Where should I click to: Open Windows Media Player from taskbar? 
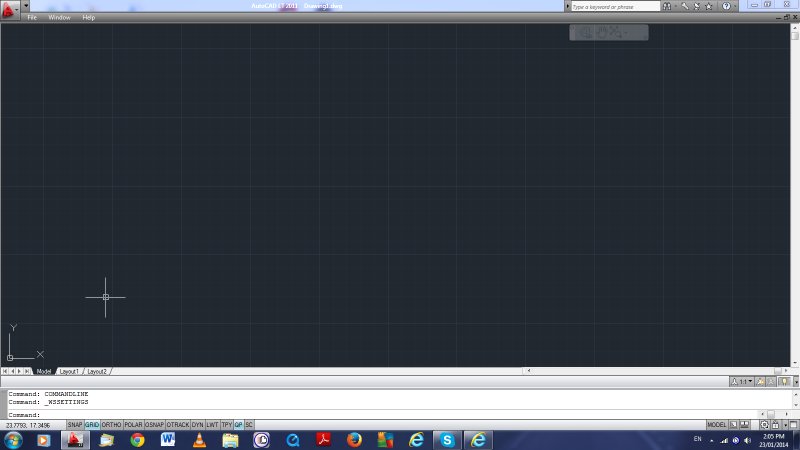pyautogui.click(x=43, y=440)
